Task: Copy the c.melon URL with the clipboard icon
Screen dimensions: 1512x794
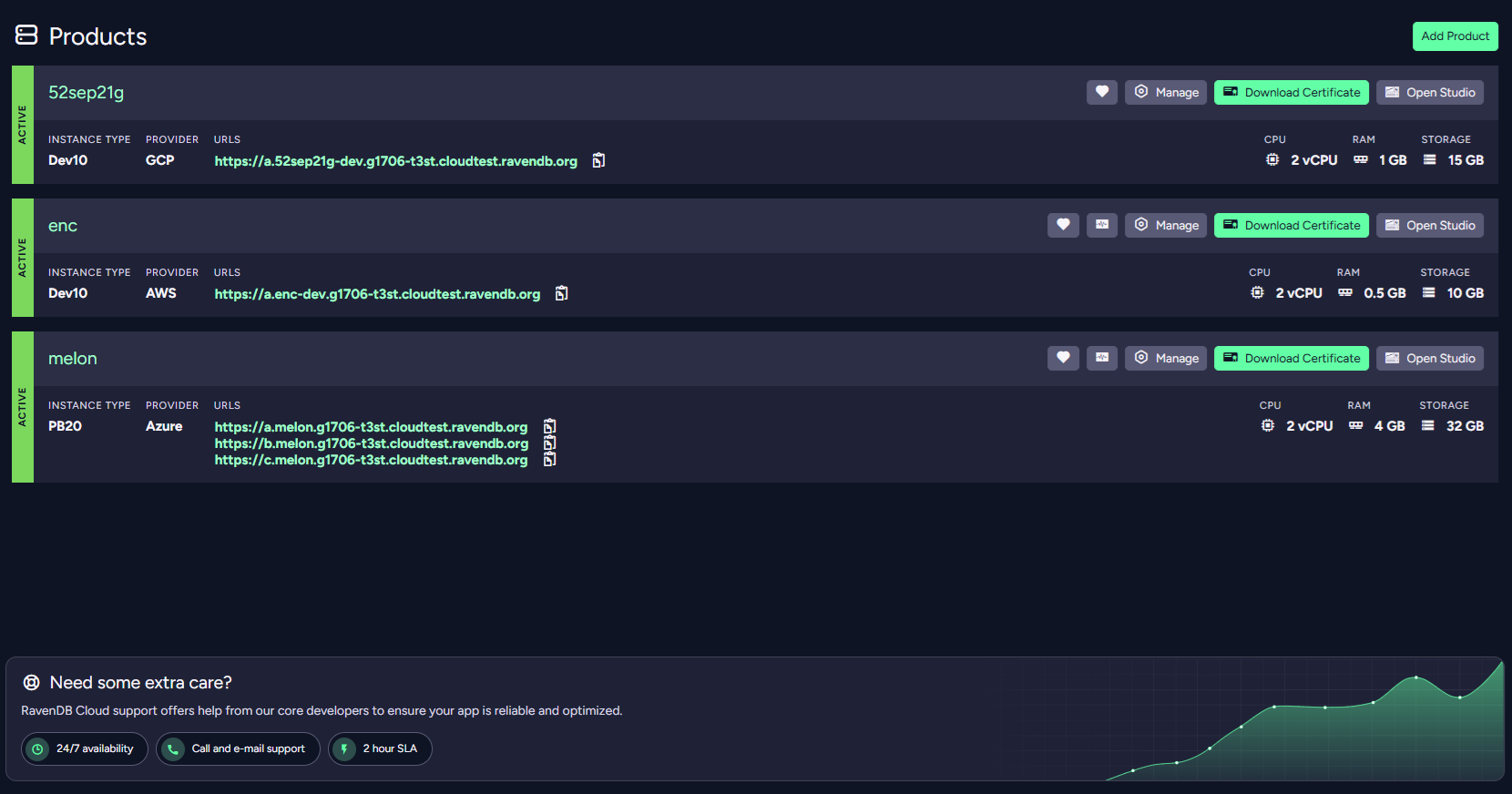Action: point(549,459)
